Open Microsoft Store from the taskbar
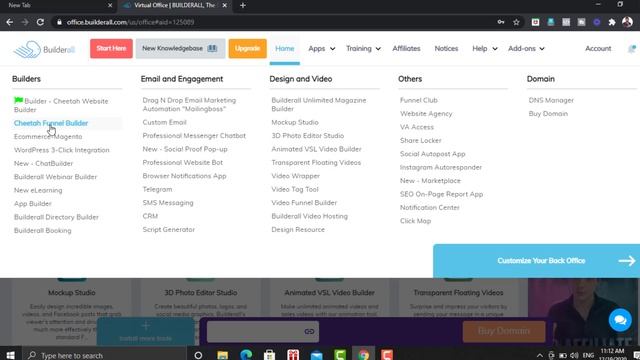640x360 pixels. pyautogui.click(x=269, y=355)
